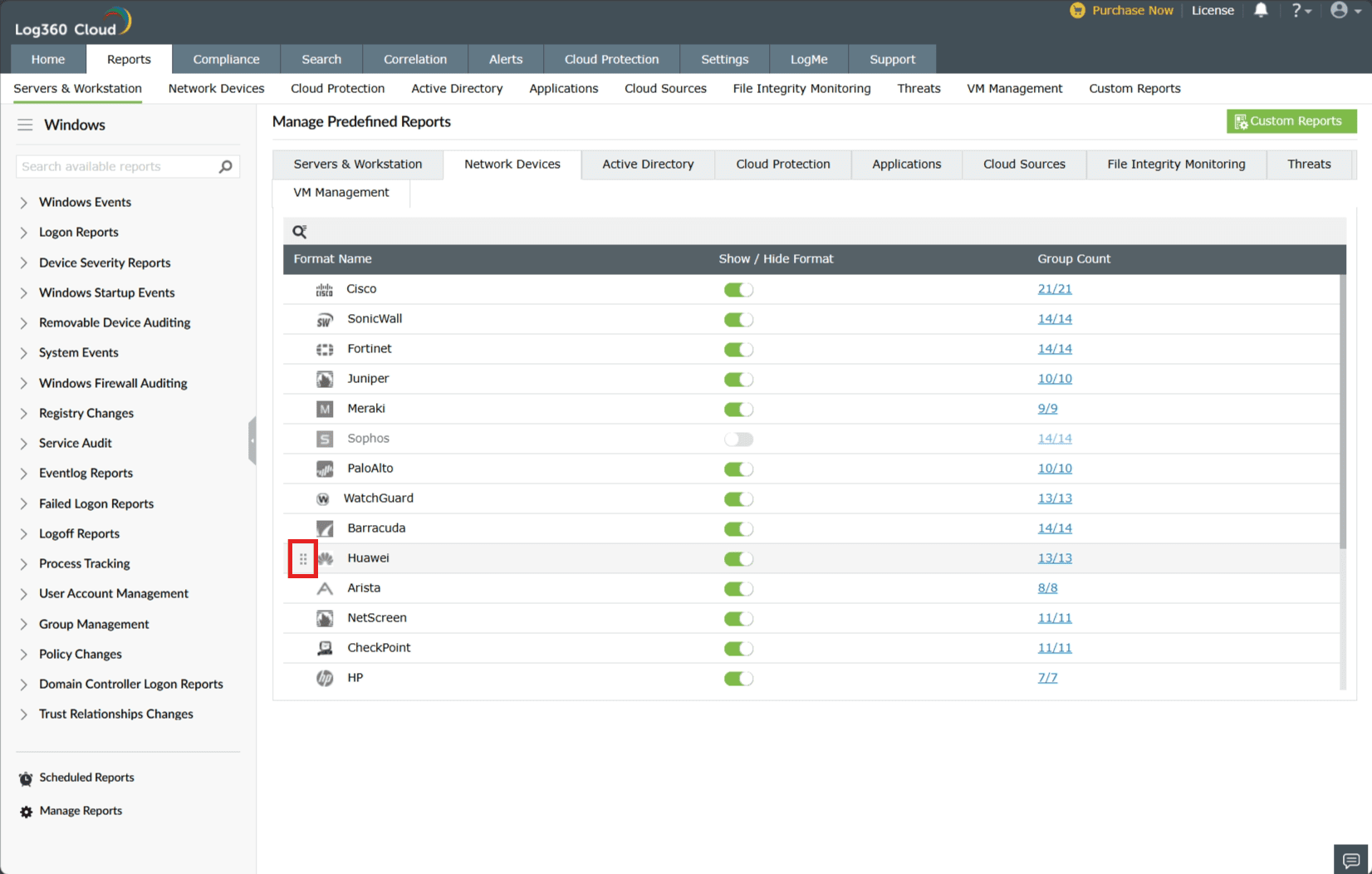Screen dimensions: 1372x874
Task: Click the PaloAlto vendor icon
Action: (324, 468)
